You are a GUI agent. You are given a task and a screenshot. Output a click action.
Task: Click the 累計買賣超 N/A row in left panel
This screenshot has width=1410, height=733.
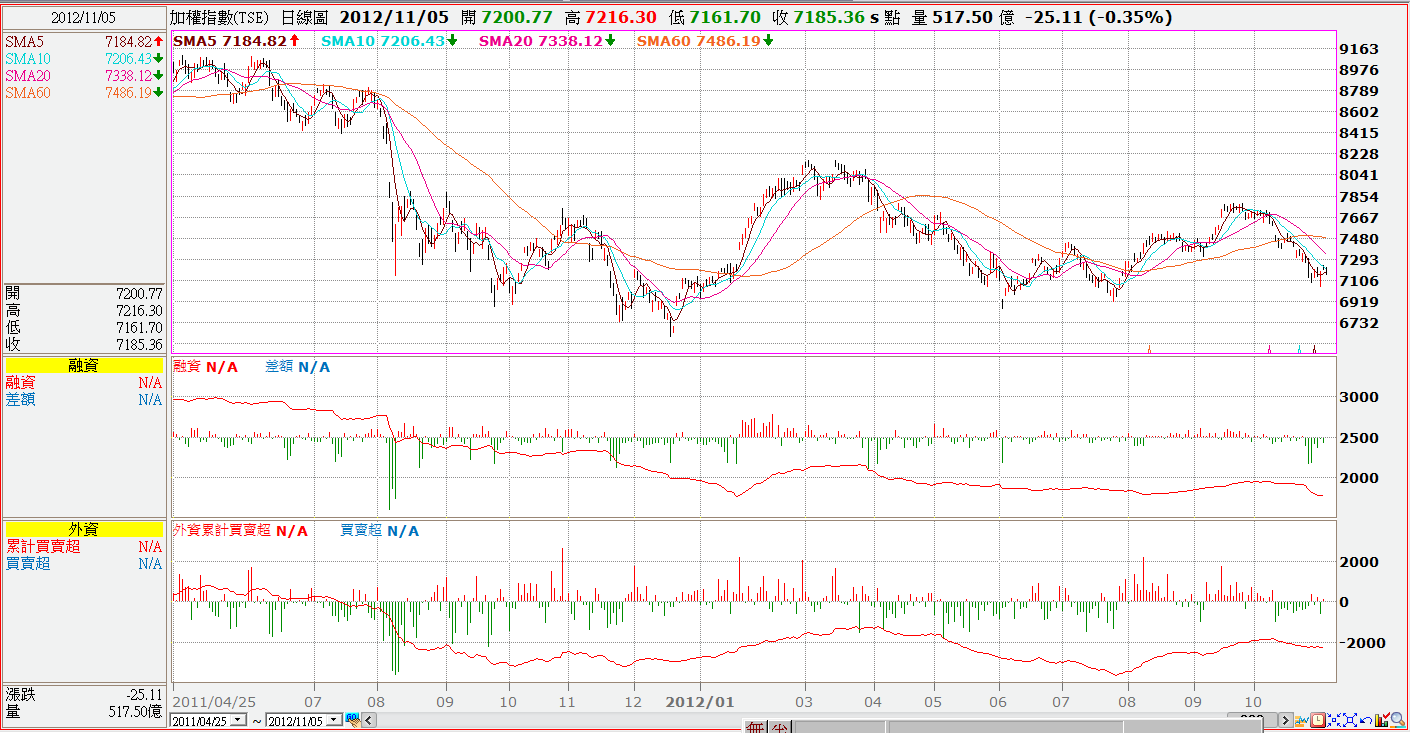(84, 546)
